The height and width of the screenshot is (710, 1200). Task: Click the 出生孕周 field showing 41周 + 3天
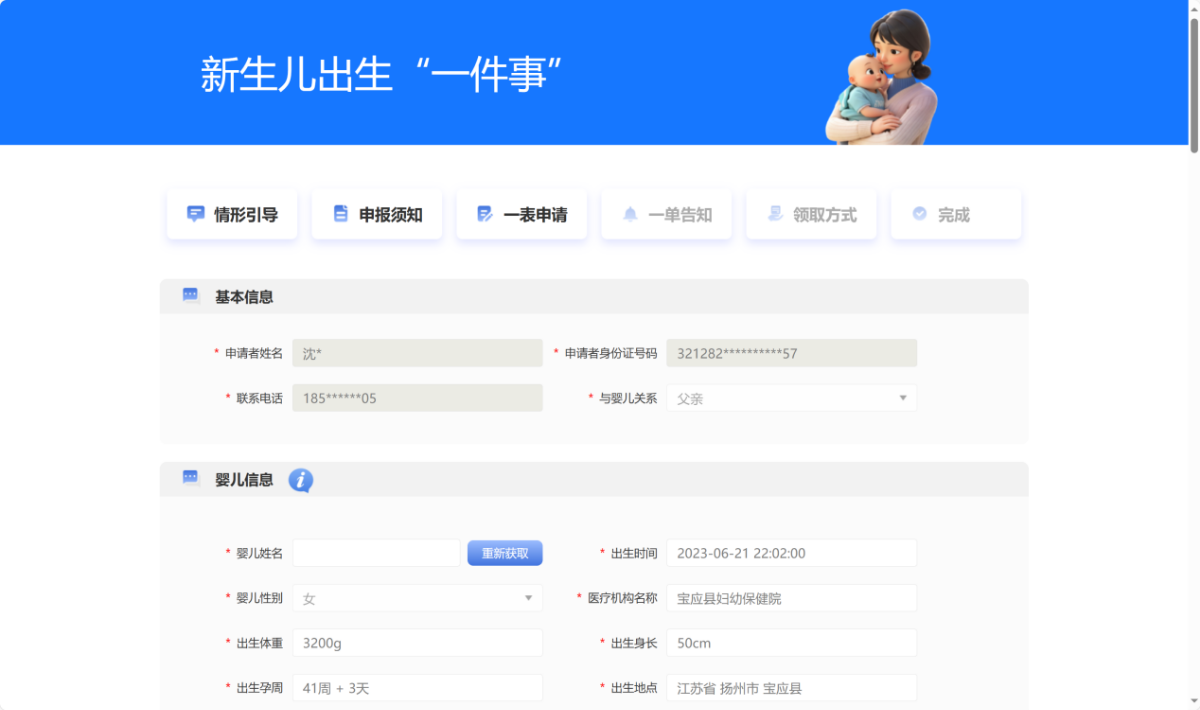pos(418,688)
